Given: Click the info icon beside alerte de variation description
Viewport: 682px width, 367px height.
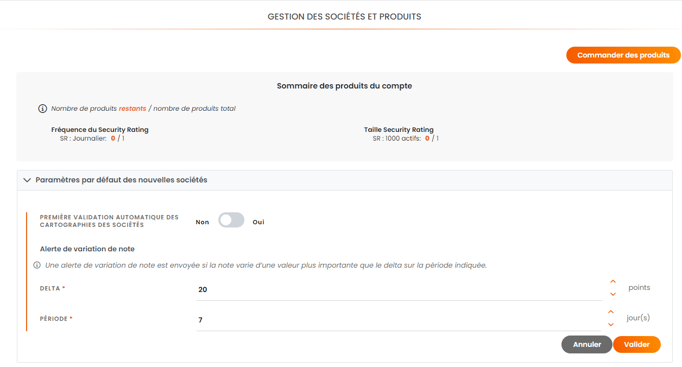Looking at the screenshot, I should click(37, 265).
